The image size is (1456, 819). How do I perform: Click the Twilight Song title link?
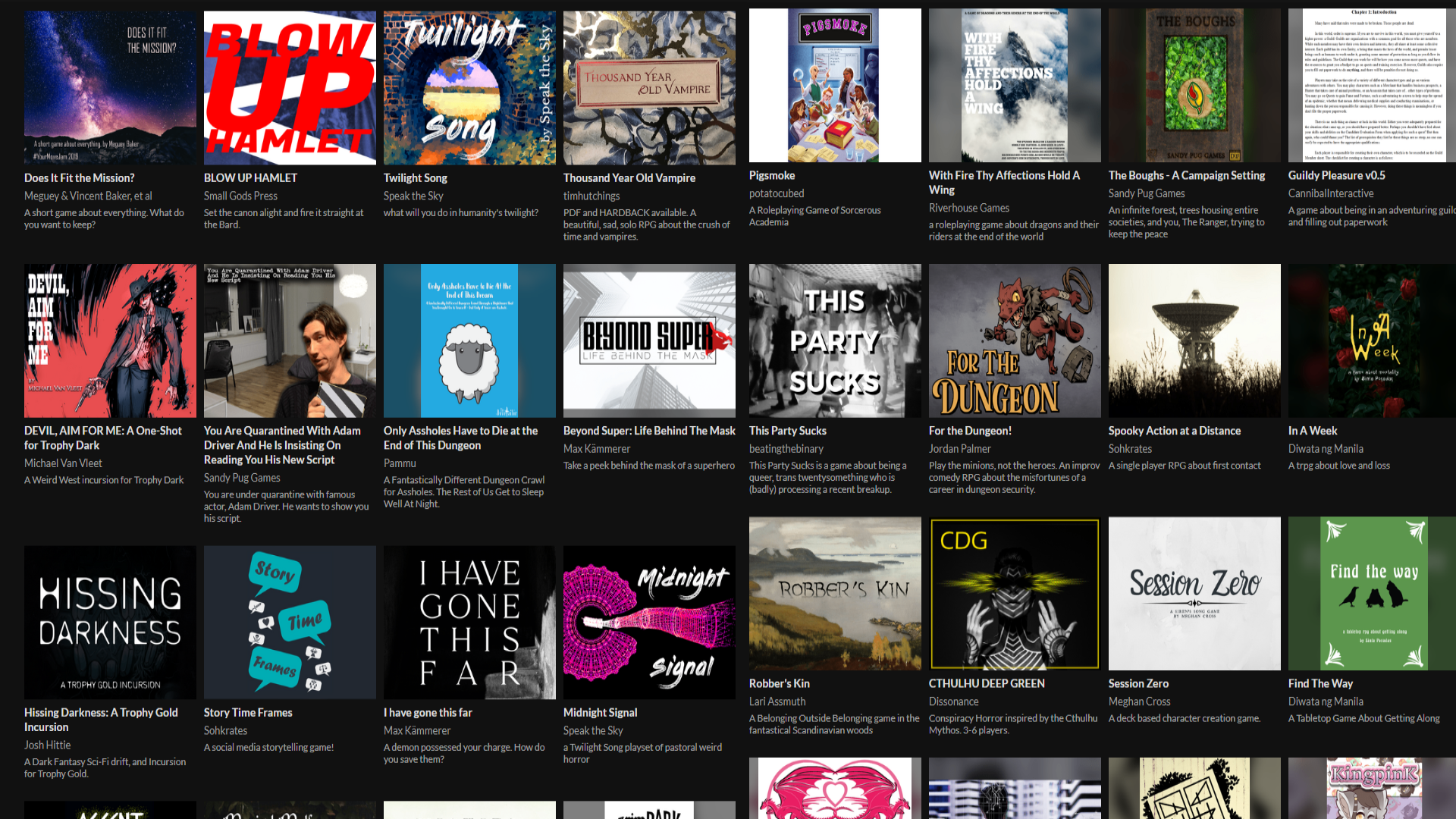pos(415,177)
